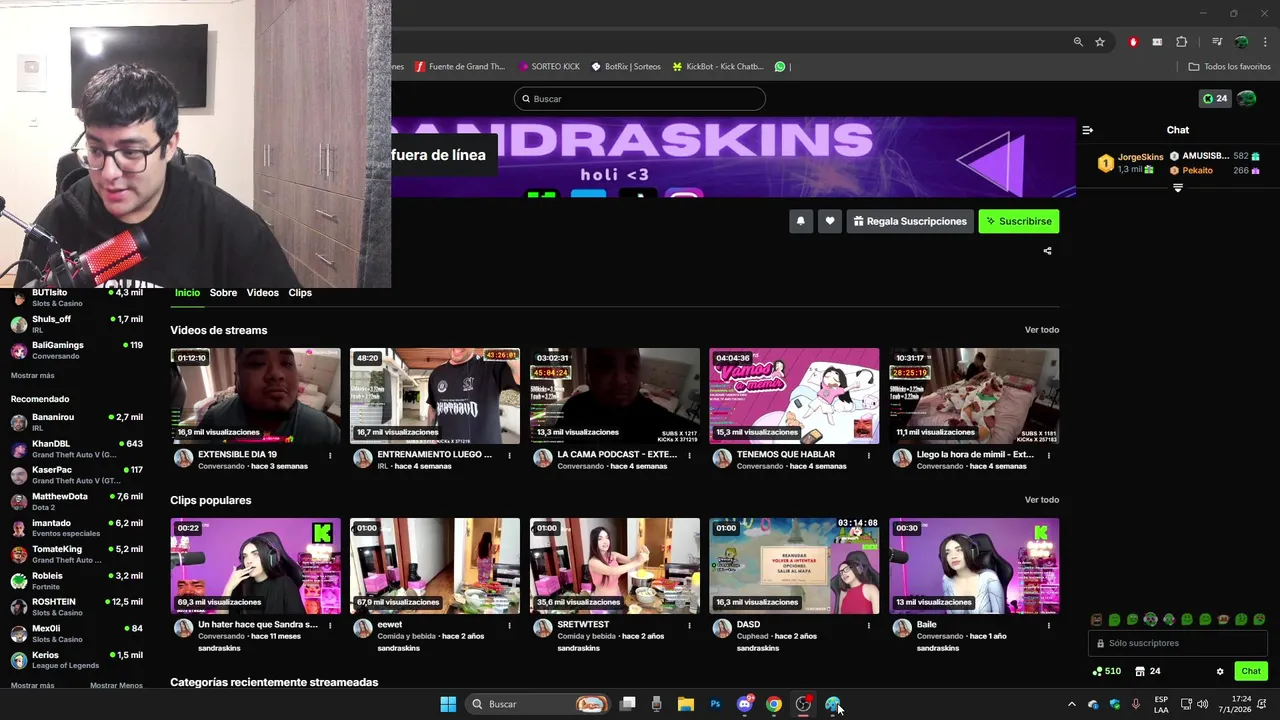Toggle the microphone tray icon
The height and width of the screenshot is (720, 1280).
(x=1136, y=704)
